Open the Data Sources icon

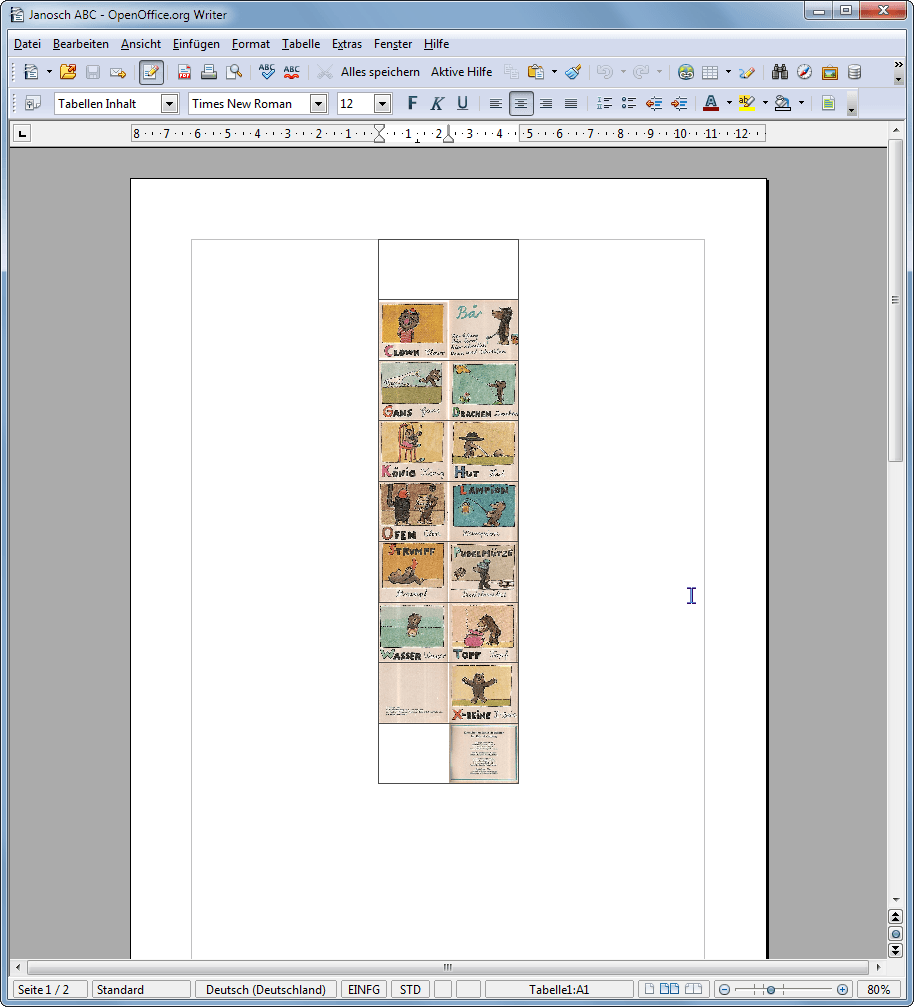[x=854, y=72]
